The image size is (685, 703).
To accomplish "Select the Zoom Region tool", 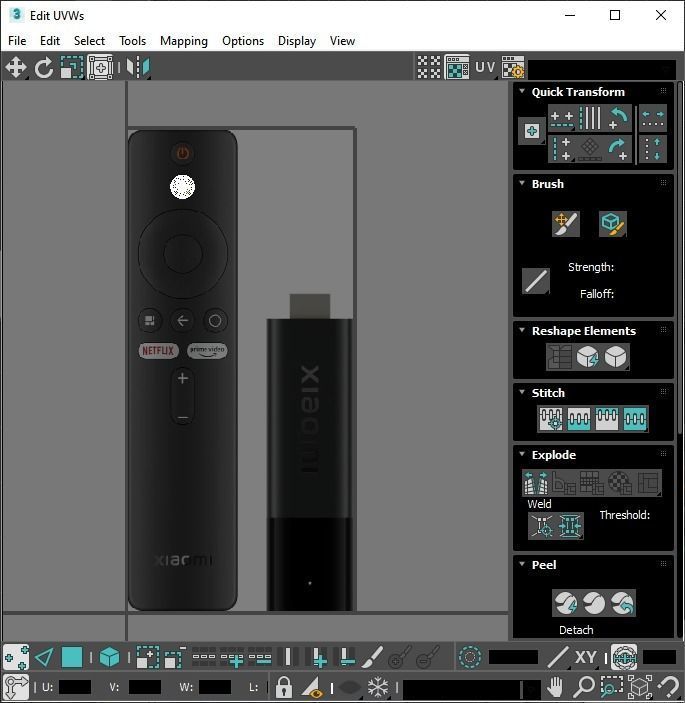I will tap(611, 686).
